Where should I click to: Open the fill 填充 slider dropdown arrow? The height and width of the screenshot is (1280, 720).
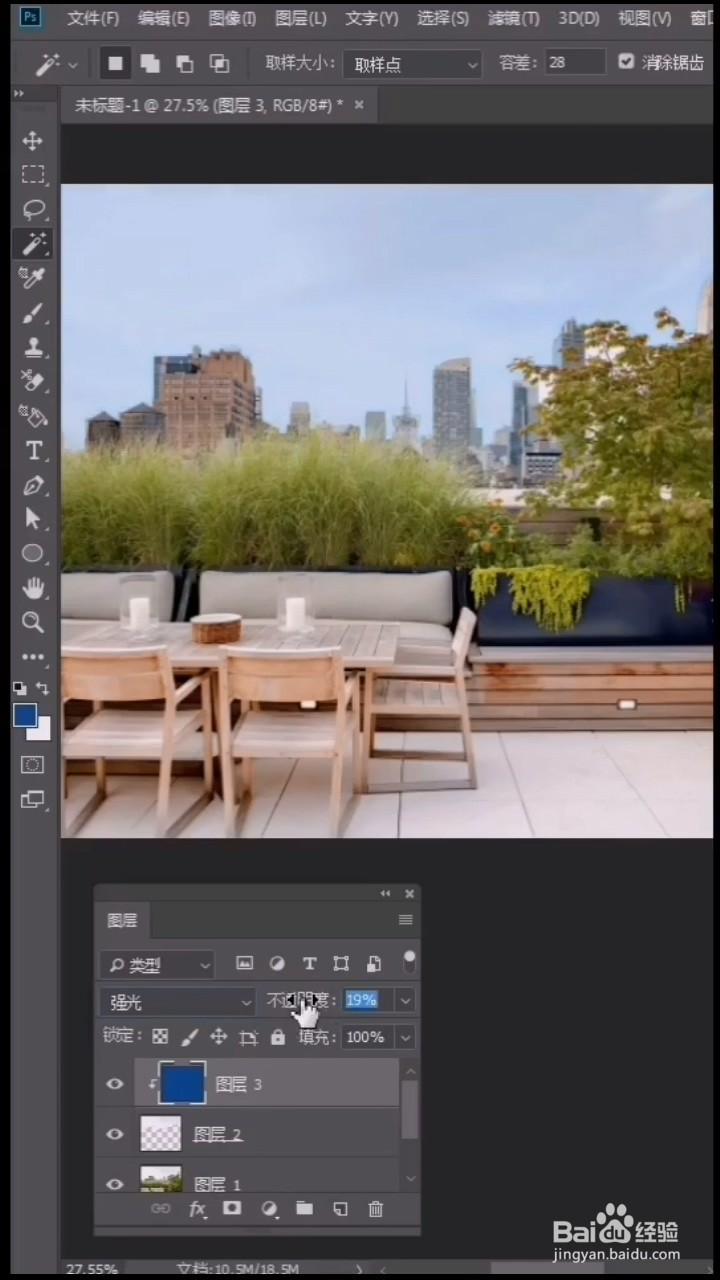point(405,1037)
